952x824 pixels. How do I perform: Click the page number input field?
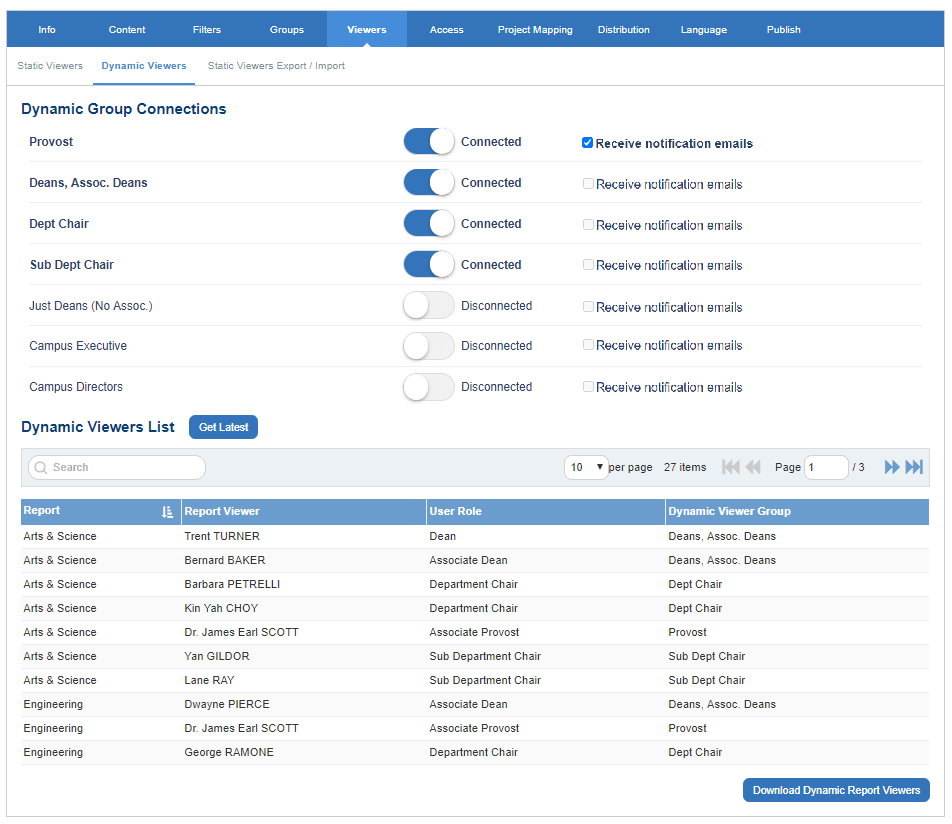(826, 467)
